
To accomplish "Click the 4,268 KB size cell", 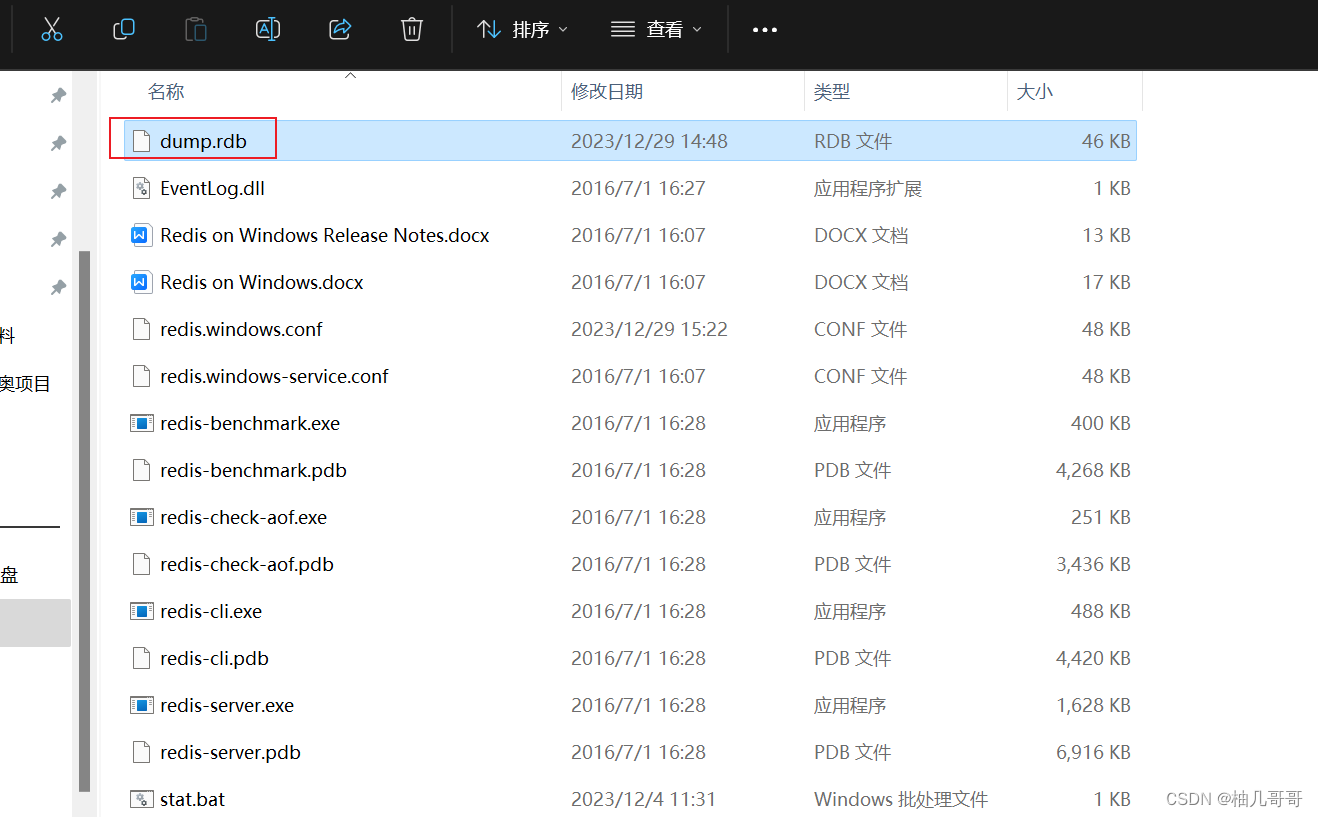I will tap(1093, 470).
